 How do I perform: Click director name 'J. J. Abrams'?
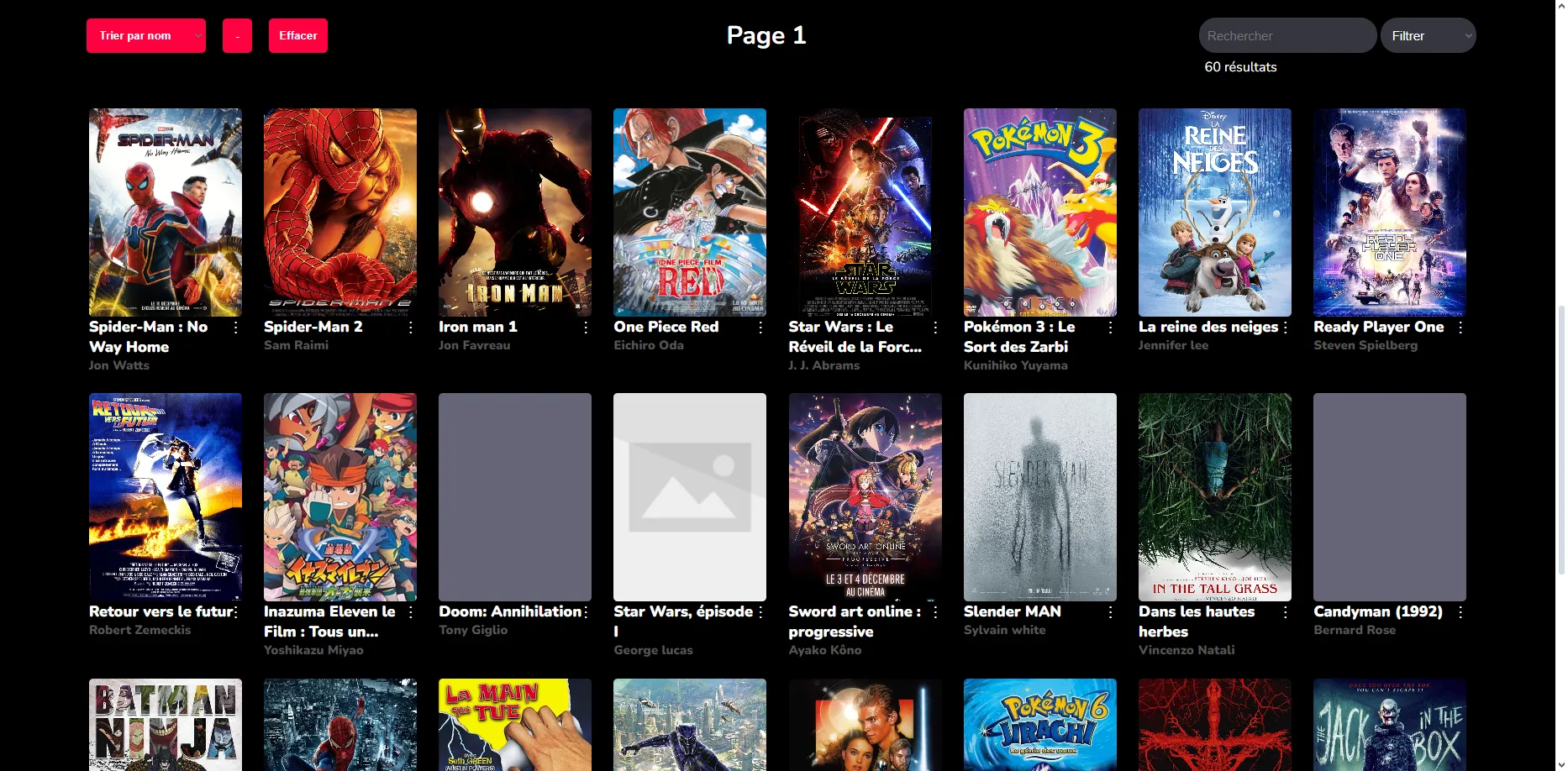(824, 365)
